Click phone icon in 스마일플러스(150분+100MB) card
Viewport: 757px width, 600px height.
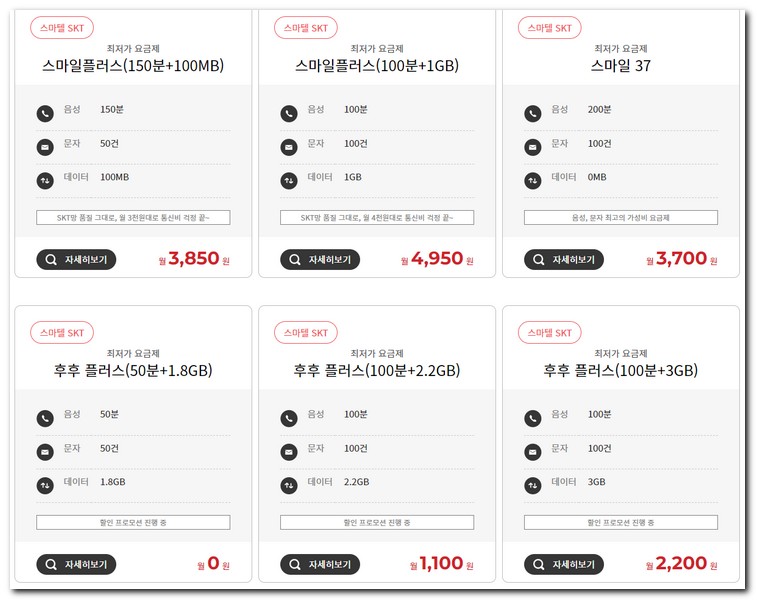point(45,114)
